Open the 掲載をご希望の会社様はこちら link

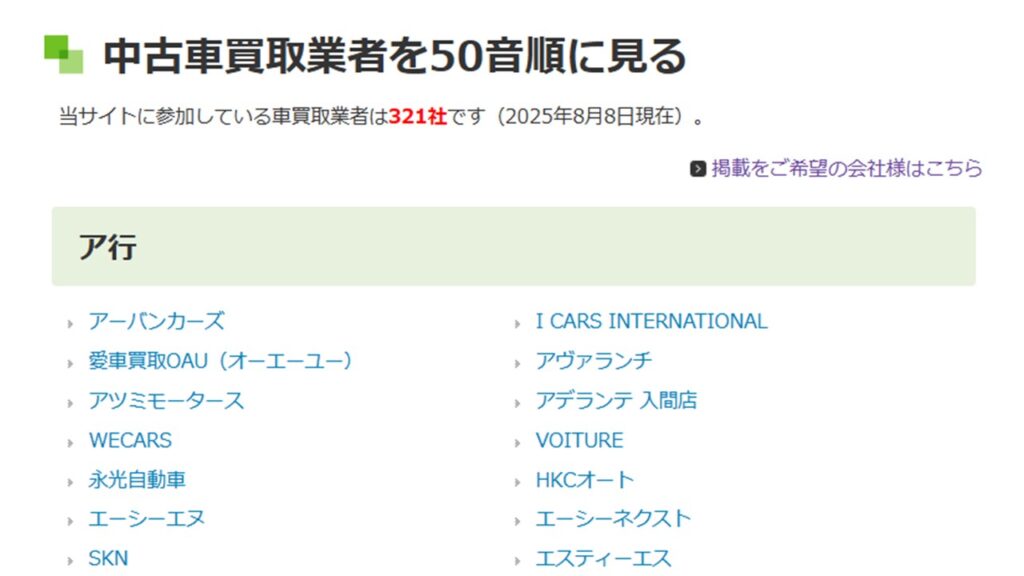(x=846, y=168)
